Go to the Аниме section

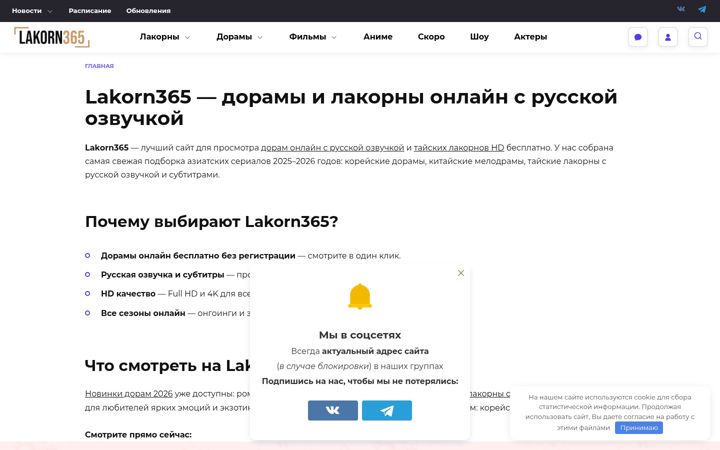point(378,37)
